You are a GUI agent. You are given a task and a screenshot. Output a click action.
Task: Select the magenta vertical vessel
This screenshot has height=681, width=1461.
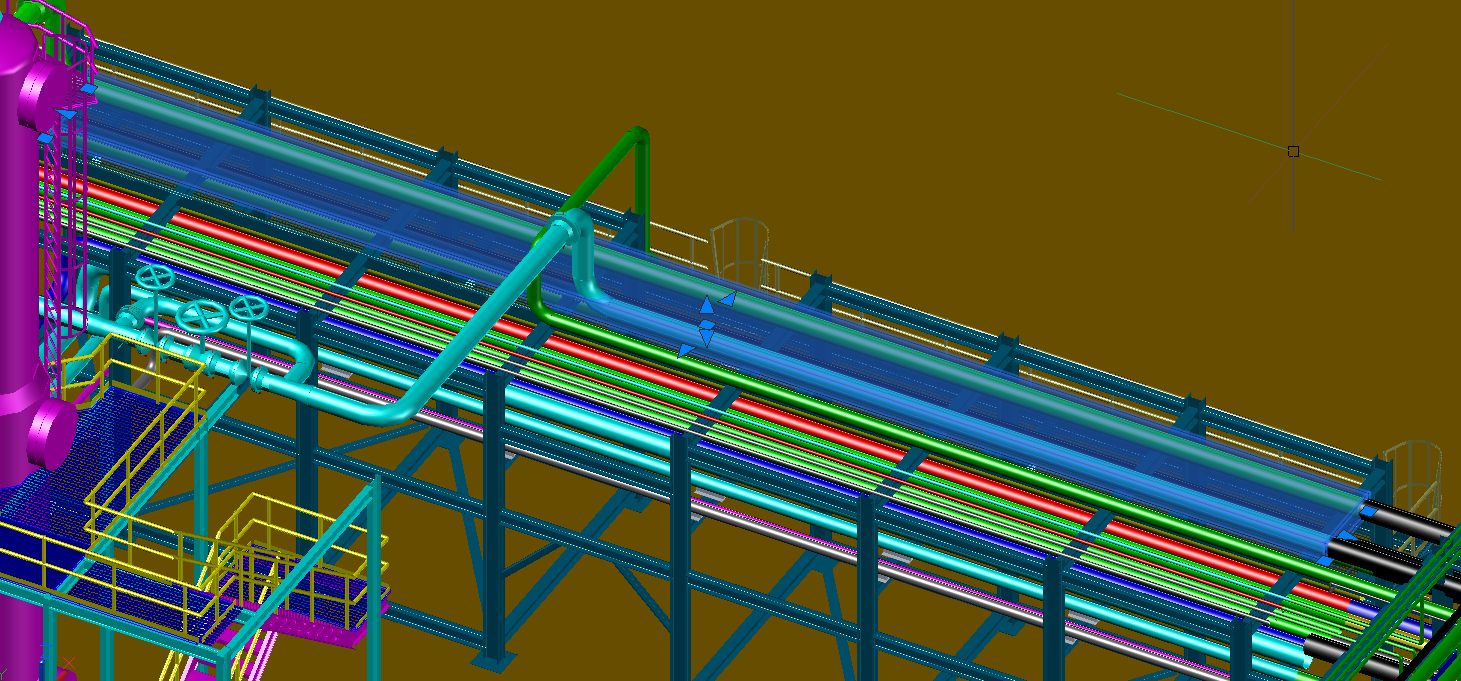point(18,250)
